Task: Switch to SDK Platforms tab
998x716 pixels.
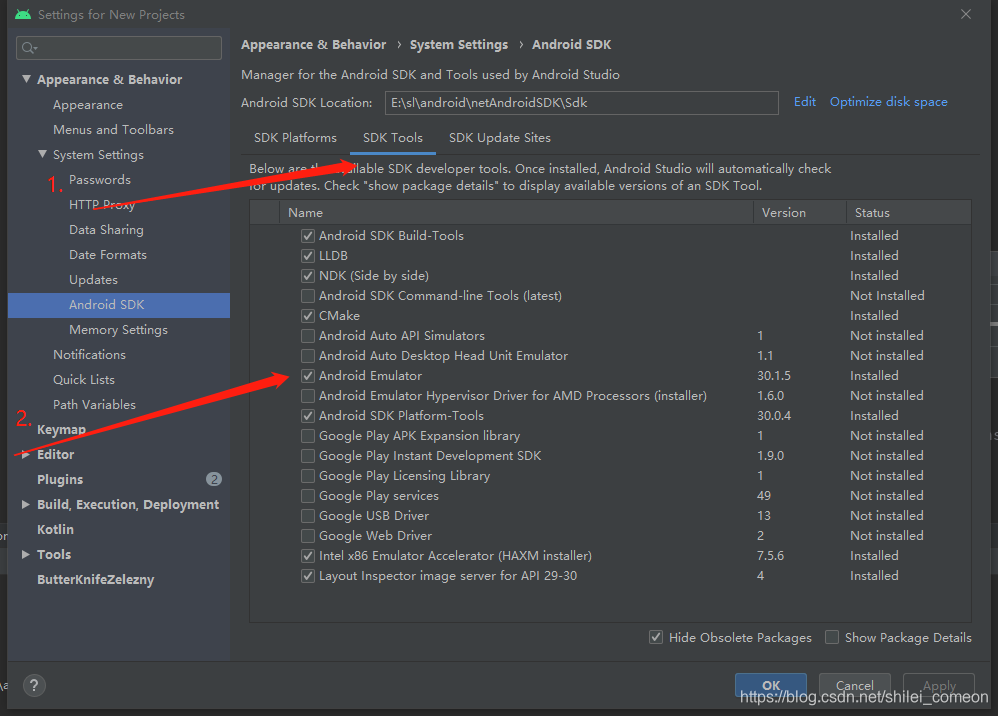Action: click(x=295, y=138)
